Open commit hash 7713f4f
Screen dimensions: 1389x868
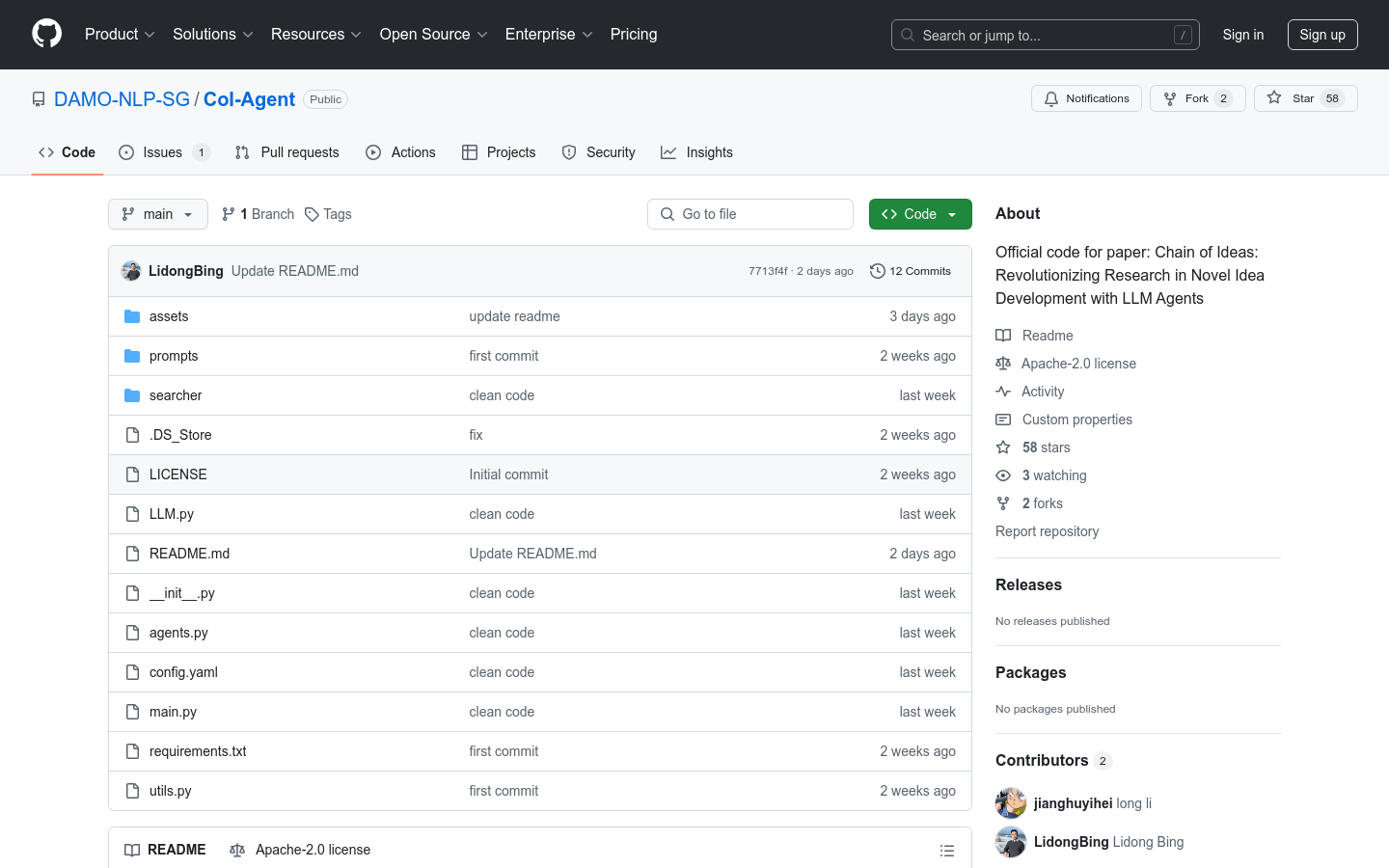(x=768, y=271)
